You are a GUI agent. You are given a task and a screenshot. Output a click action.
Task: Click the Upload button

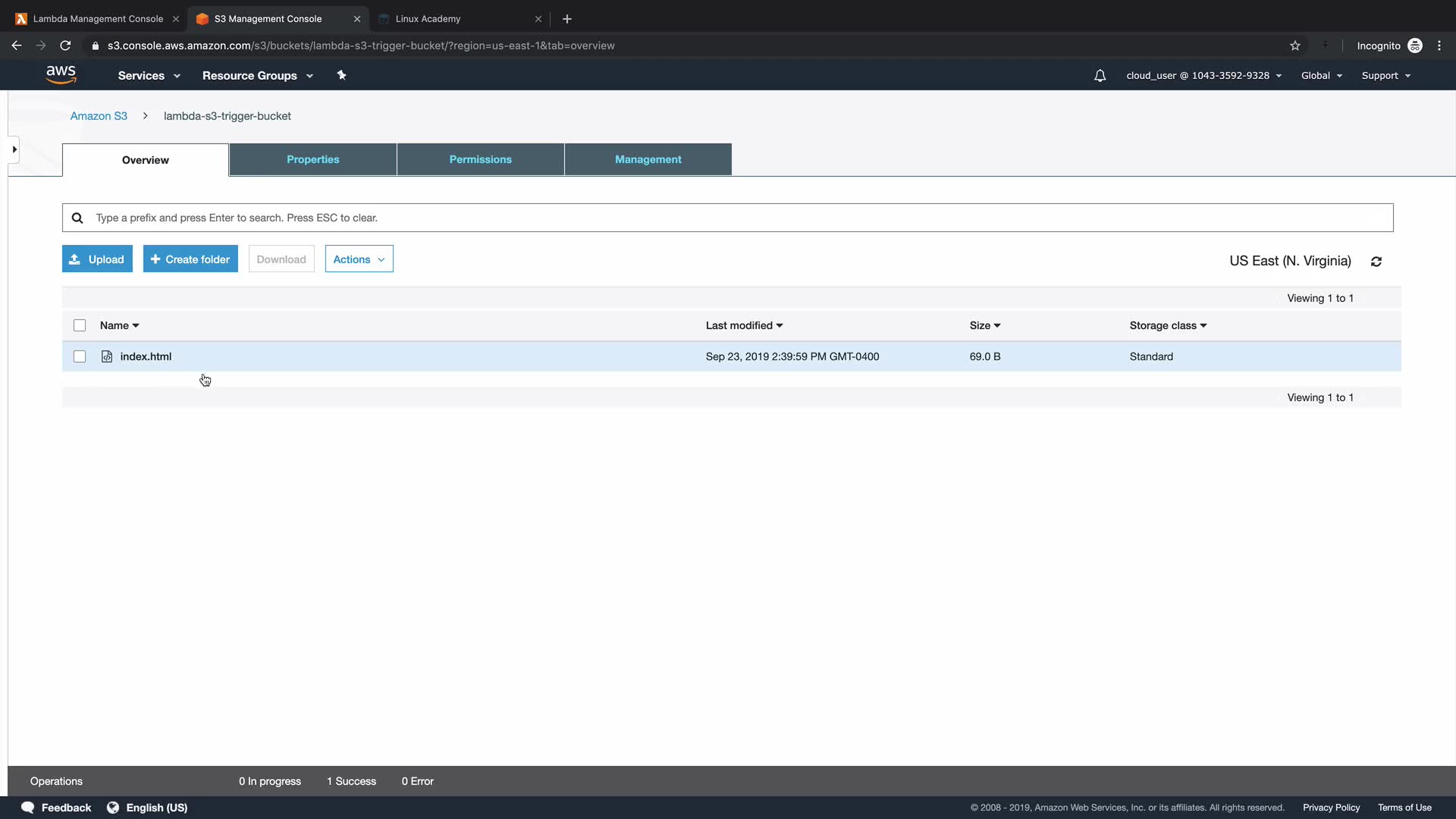(x=97, y=259)
